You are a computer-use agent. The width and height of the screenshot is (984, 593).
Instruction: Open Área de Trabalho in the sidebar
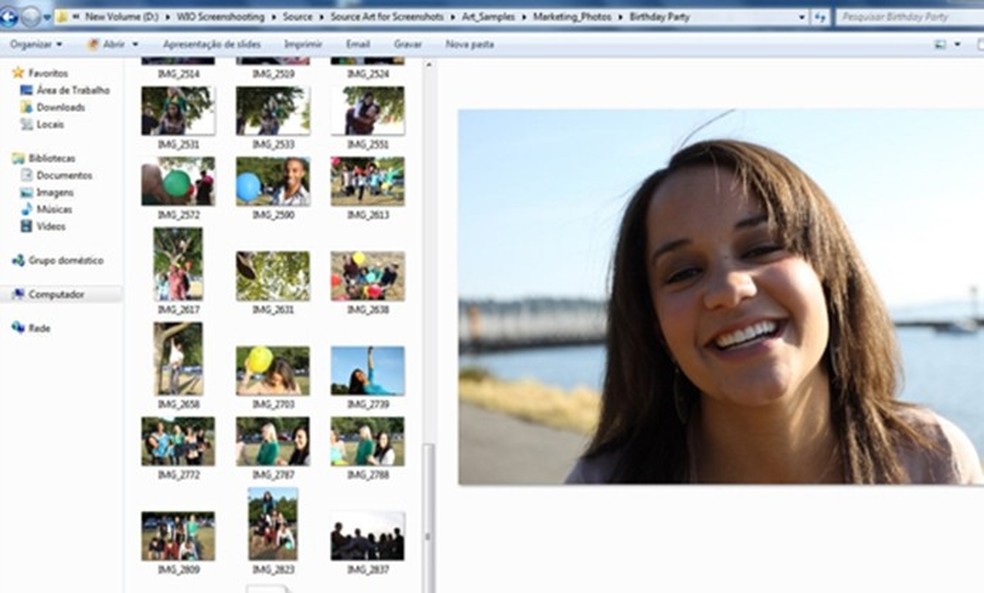click(65, 90)
